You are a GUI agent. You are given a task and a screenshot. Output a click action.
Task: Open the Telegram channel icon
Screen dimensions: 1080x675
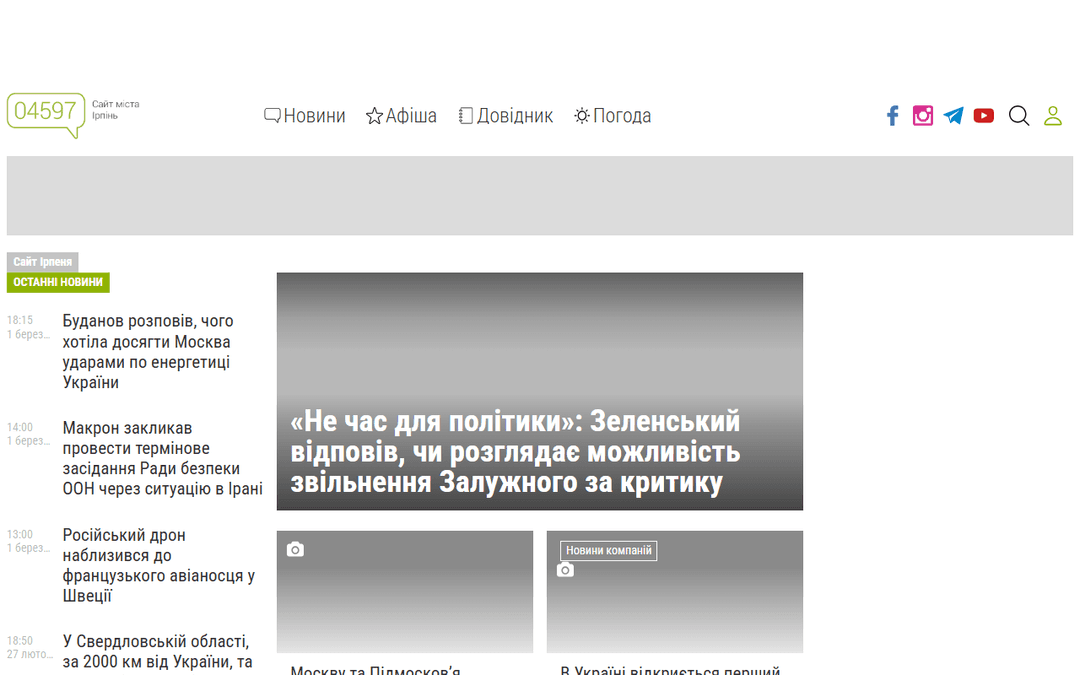953,116
